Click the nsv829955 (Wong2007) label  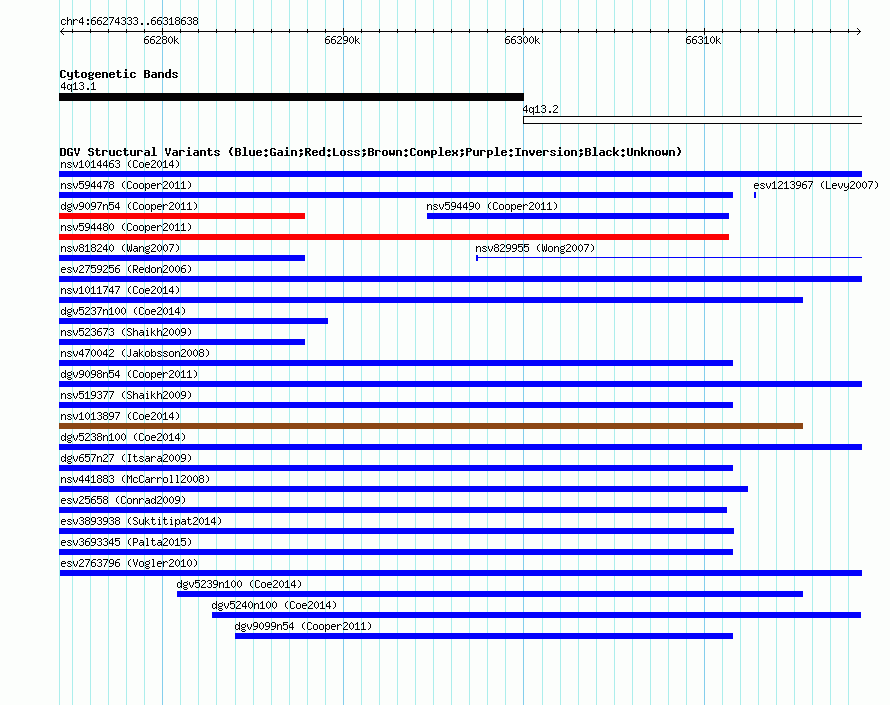[x=535, y=248]
